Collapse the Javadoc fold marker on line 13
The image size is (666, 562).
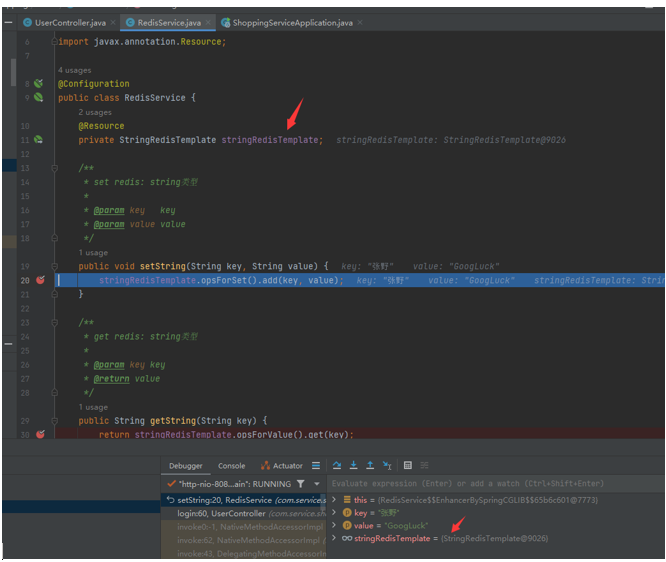(x=54, y=168)
